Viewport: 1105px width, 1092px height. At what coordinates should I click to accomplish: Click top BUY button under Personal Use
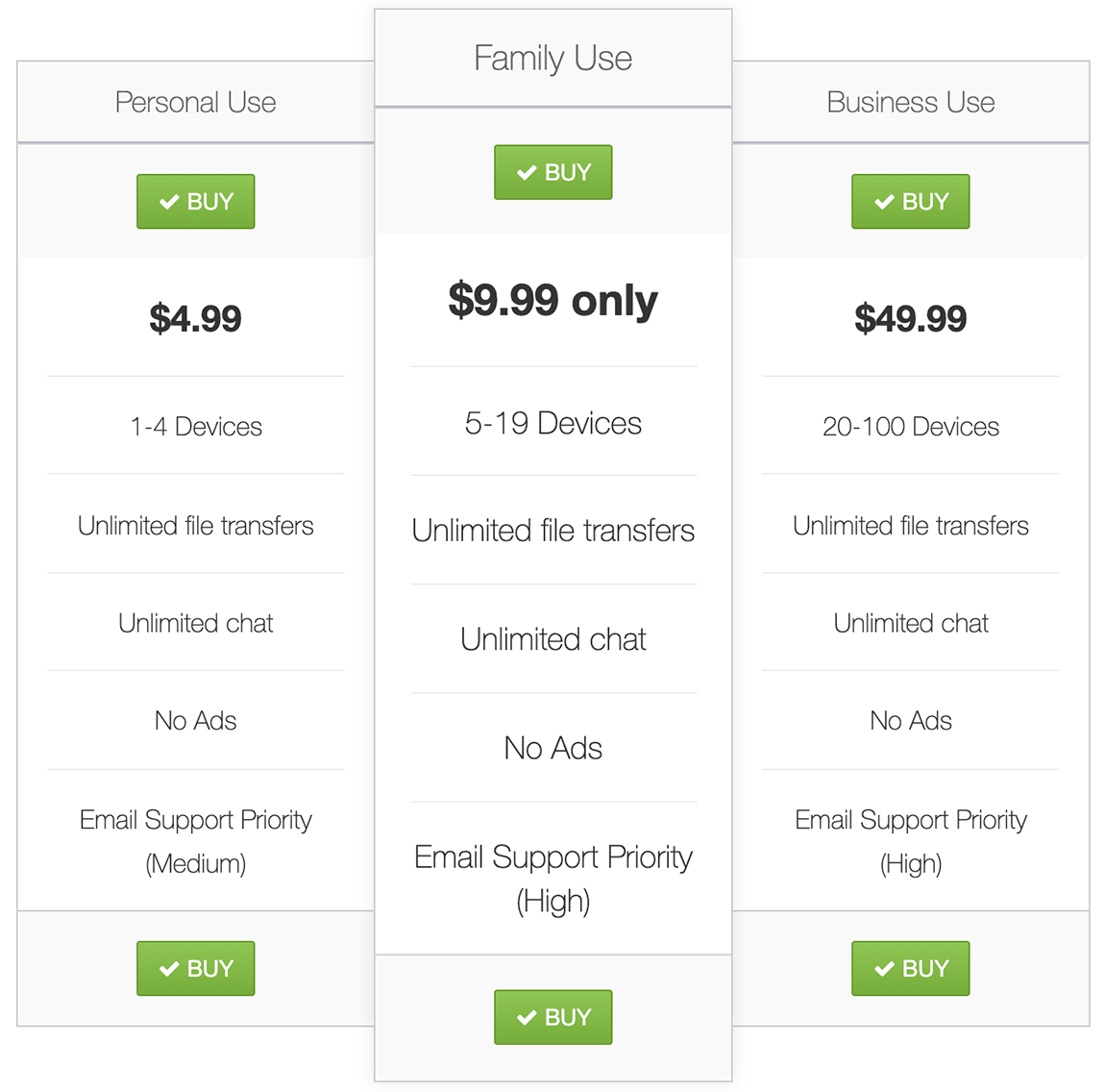point(195,202)
